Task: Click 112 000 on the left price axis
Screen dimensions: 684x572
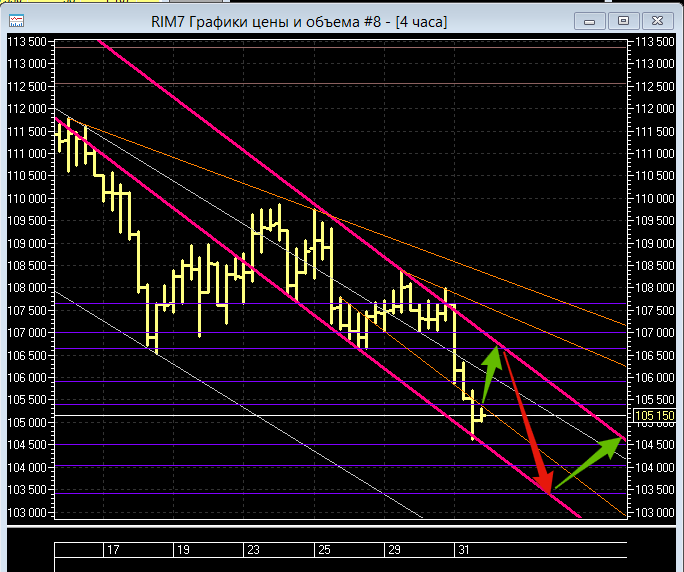Action: pyautogui.click(x=27, y=109)
